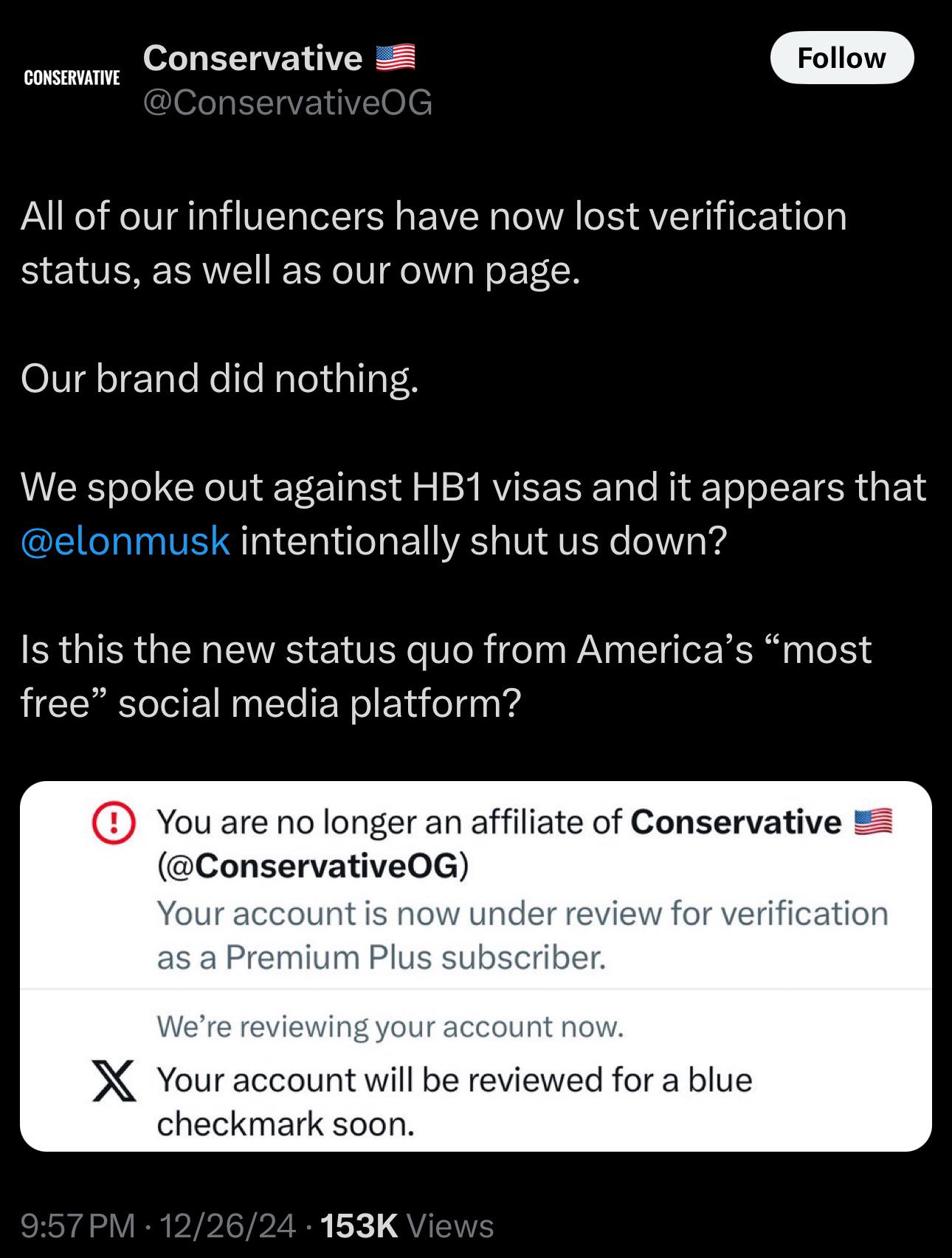The width and height of the screenshot is (952, 1258).
Task: Click the black X logo icon
Action: pos(114,1081)
